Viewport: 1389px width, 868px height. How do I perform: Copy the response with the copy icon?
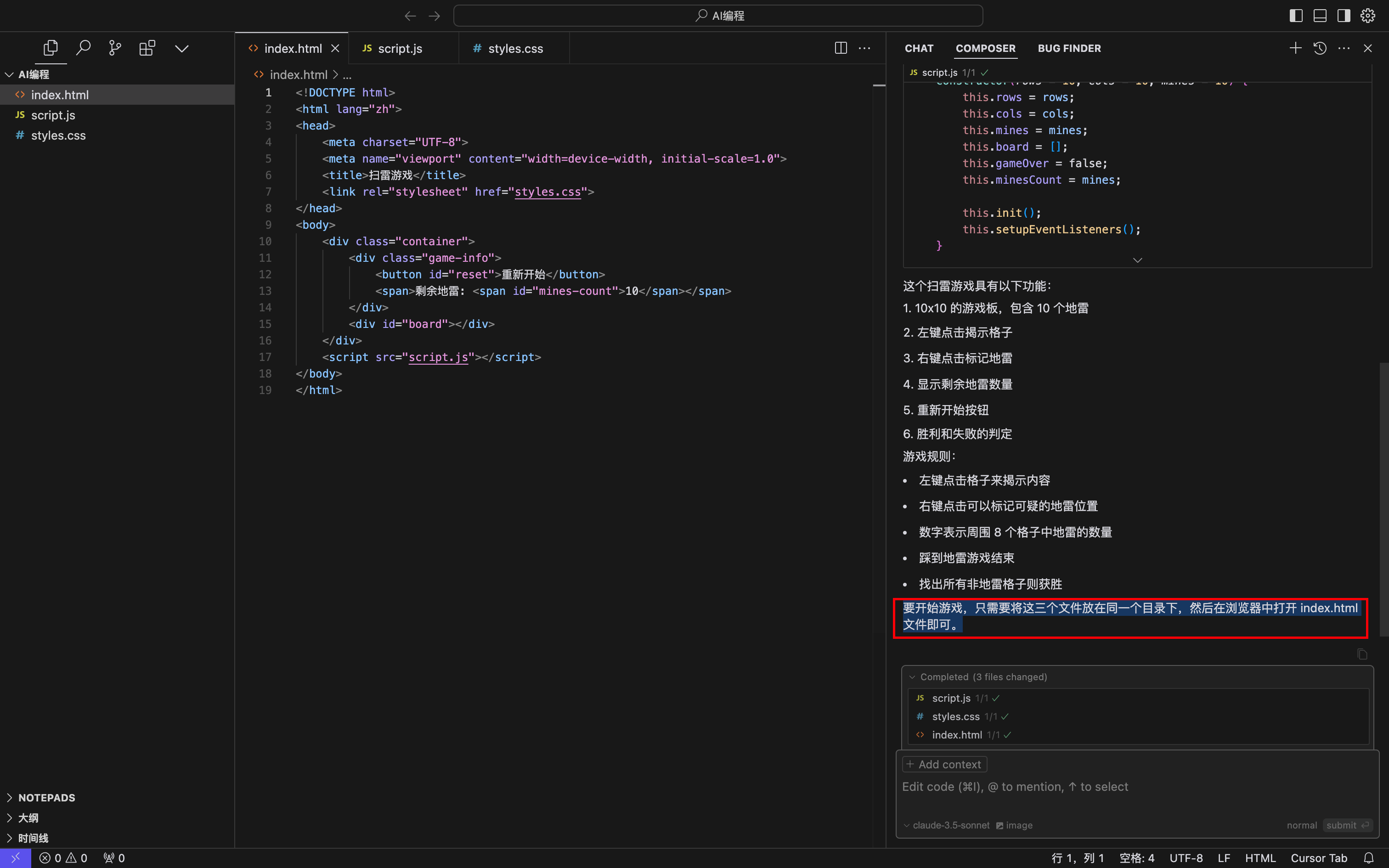pos(1362,654)
